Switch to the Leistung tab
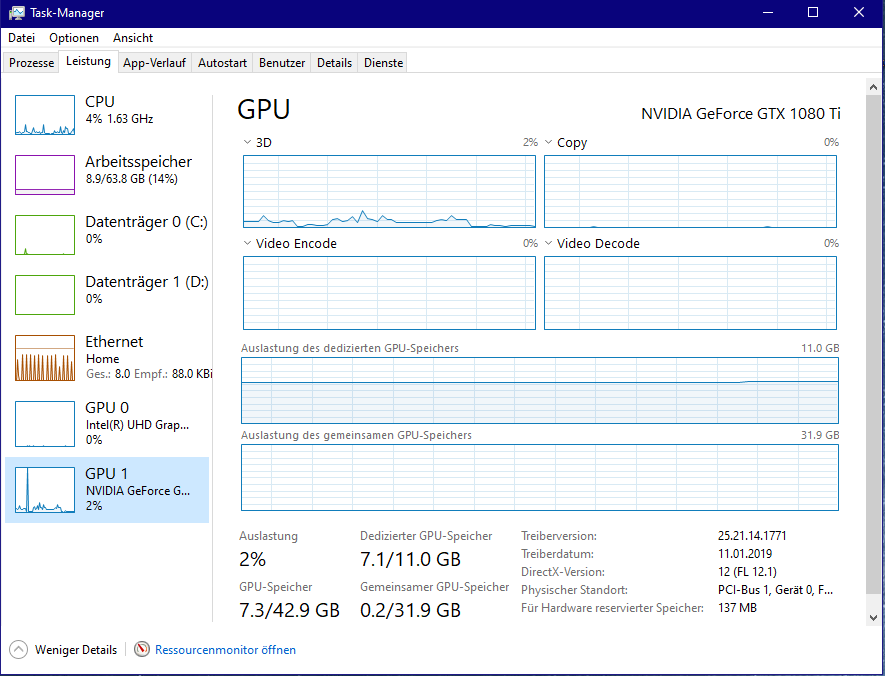Image resolution: width=885 pixels, height=676 pixels. [88, 62]
